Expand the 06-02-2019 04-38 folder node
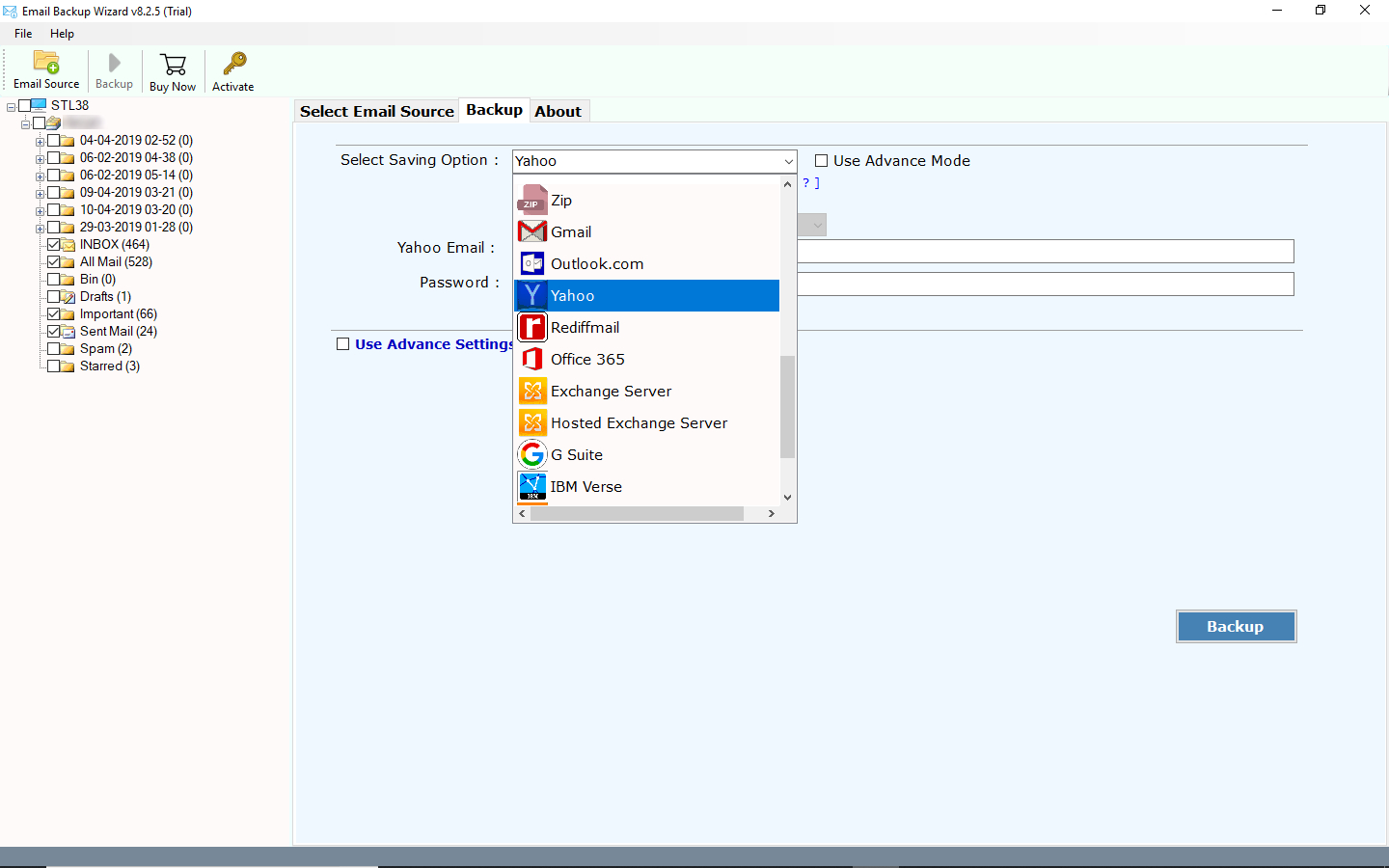Viewport: 1389px width, 868px height. pos(41,159)
